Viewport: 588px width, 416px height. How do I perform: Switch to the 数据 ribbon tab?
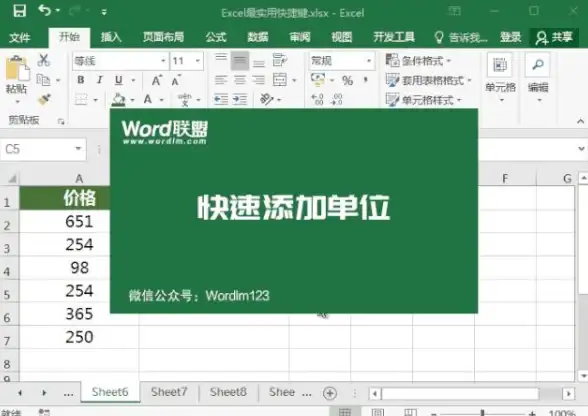(258, 37)
